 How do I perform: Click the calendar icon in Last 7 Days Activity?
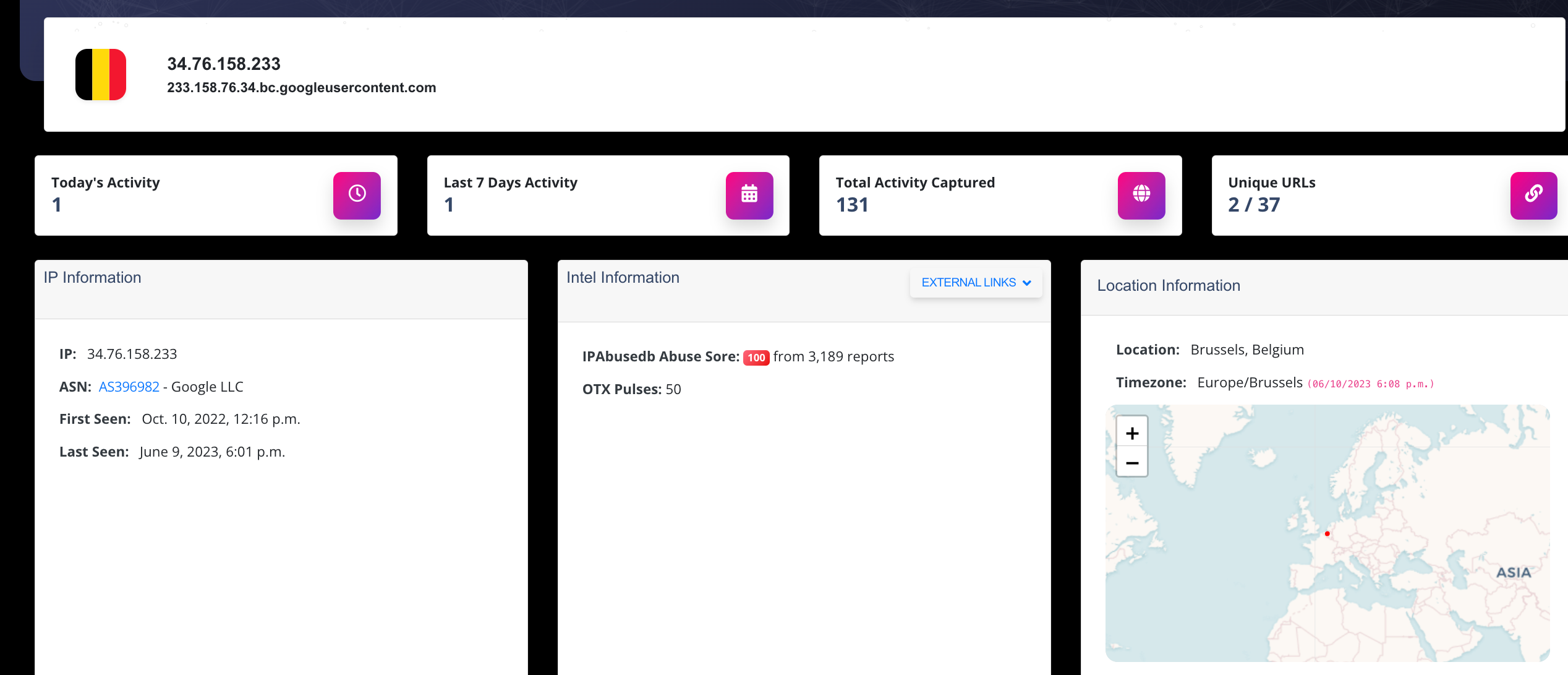pyautogui.click(x=749, y=195)
